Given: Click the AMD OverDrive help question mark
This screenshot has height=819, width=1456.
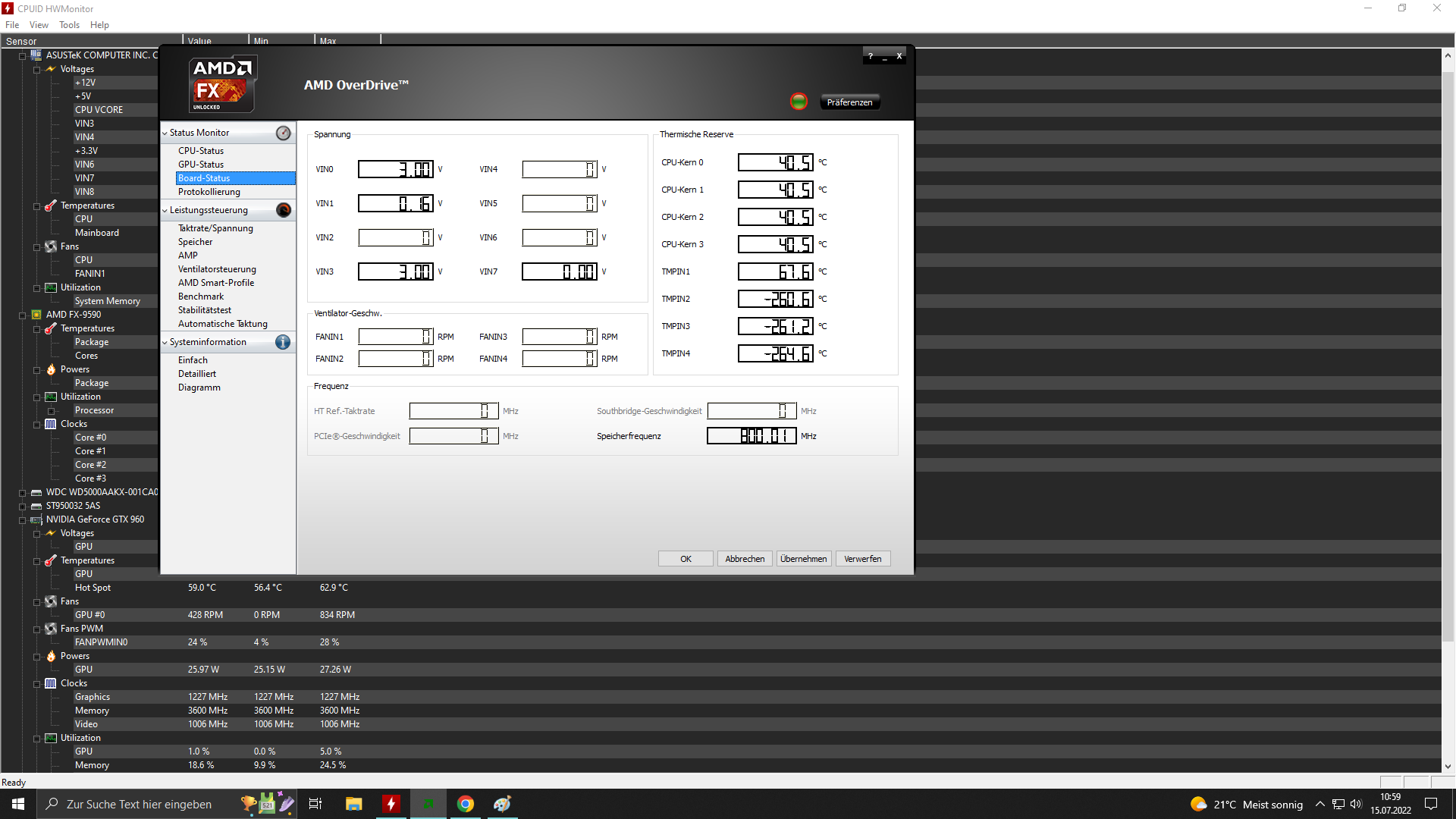Looking at the screenshot, I should tap(870, 56).
